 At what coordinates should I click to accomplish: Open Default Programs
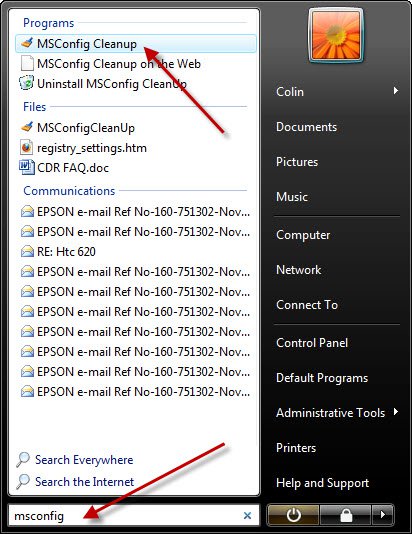click(x=322, y=378)
